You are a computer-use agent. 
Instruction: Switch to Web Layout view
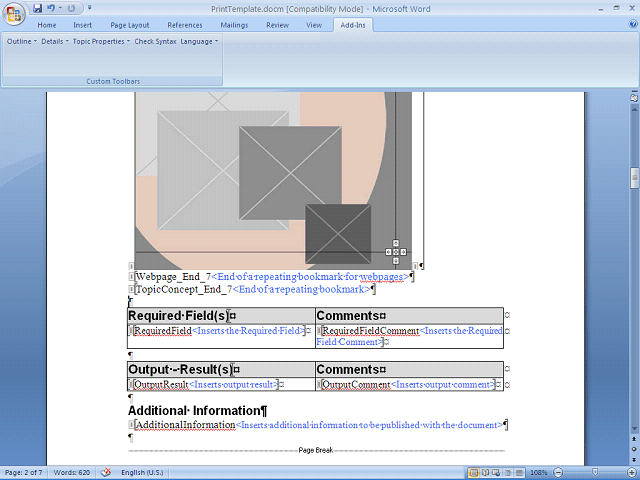pos(496,473)
